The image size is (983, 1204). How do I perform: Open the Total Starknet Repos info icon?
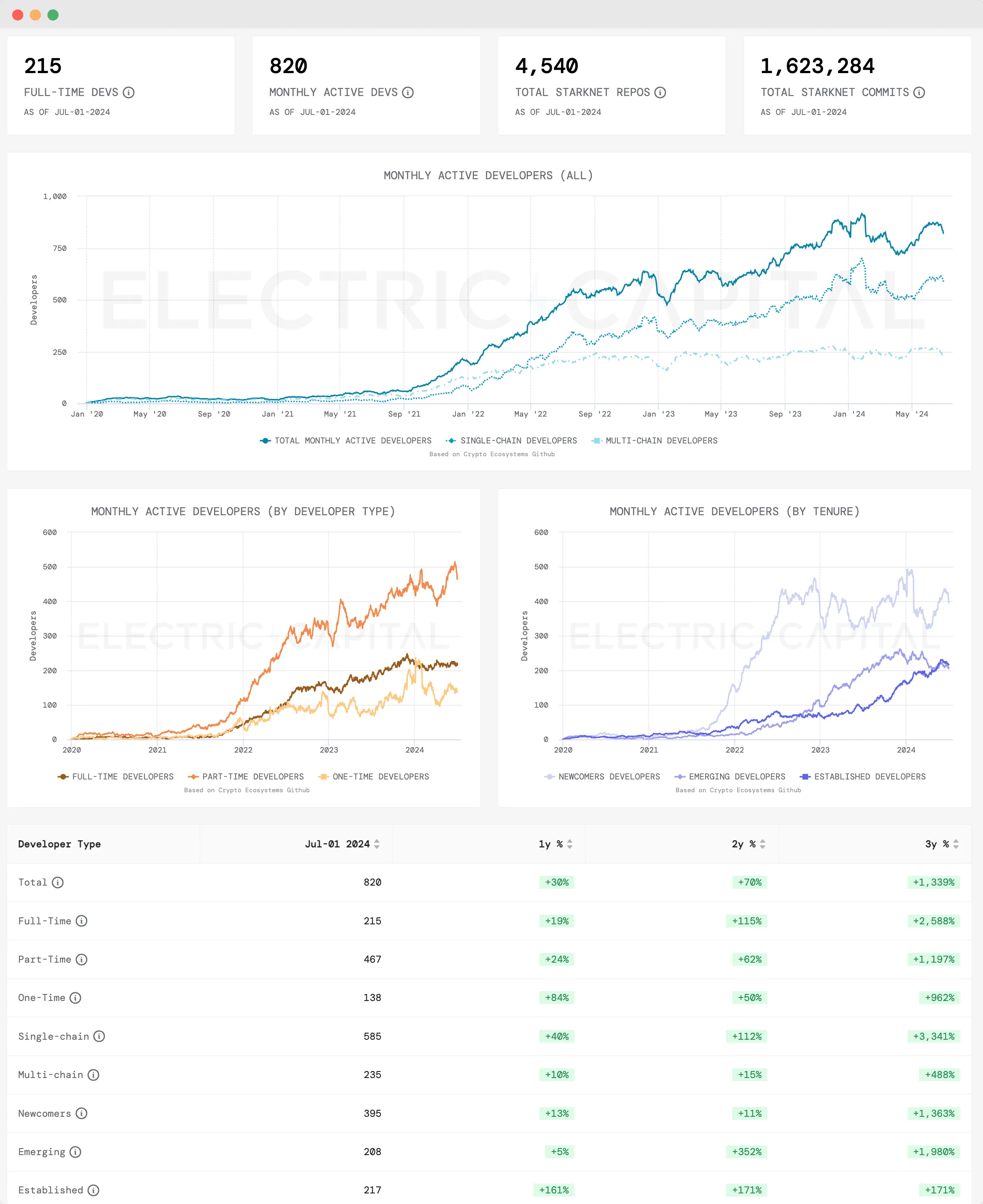(661, 93)
